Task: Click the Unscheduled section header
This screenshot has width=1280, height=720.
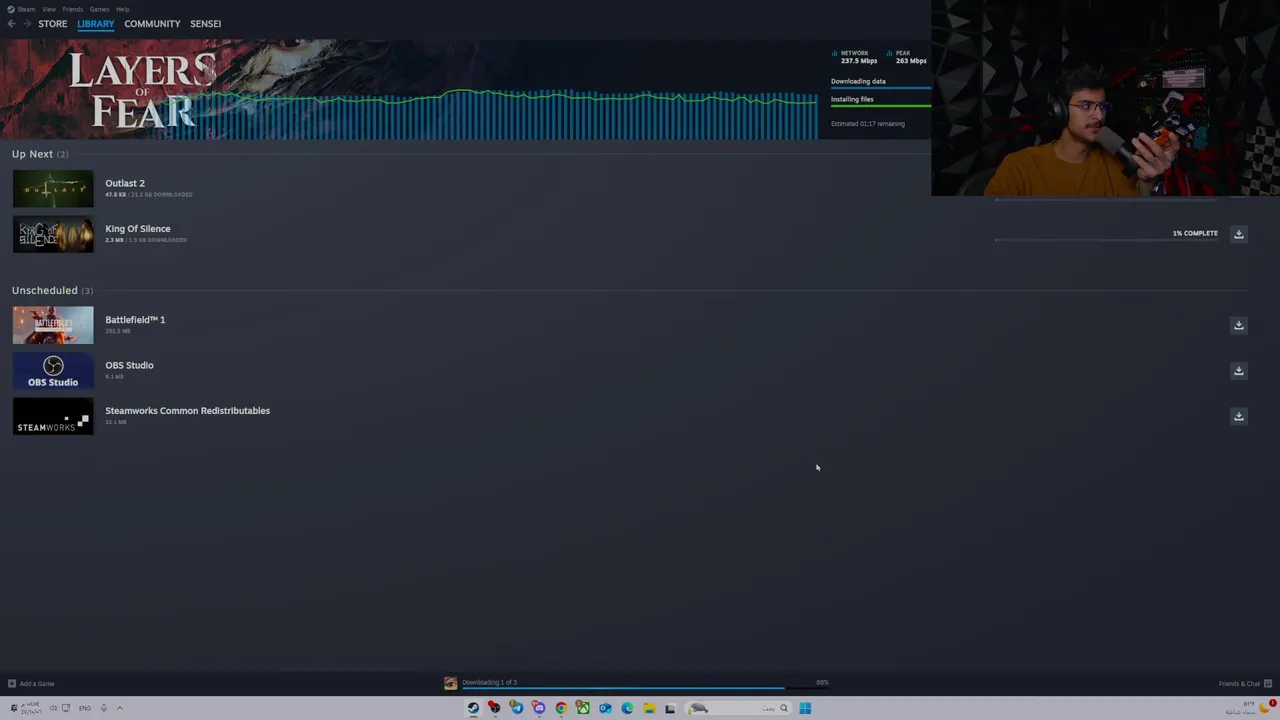Action: pos(52,290)
